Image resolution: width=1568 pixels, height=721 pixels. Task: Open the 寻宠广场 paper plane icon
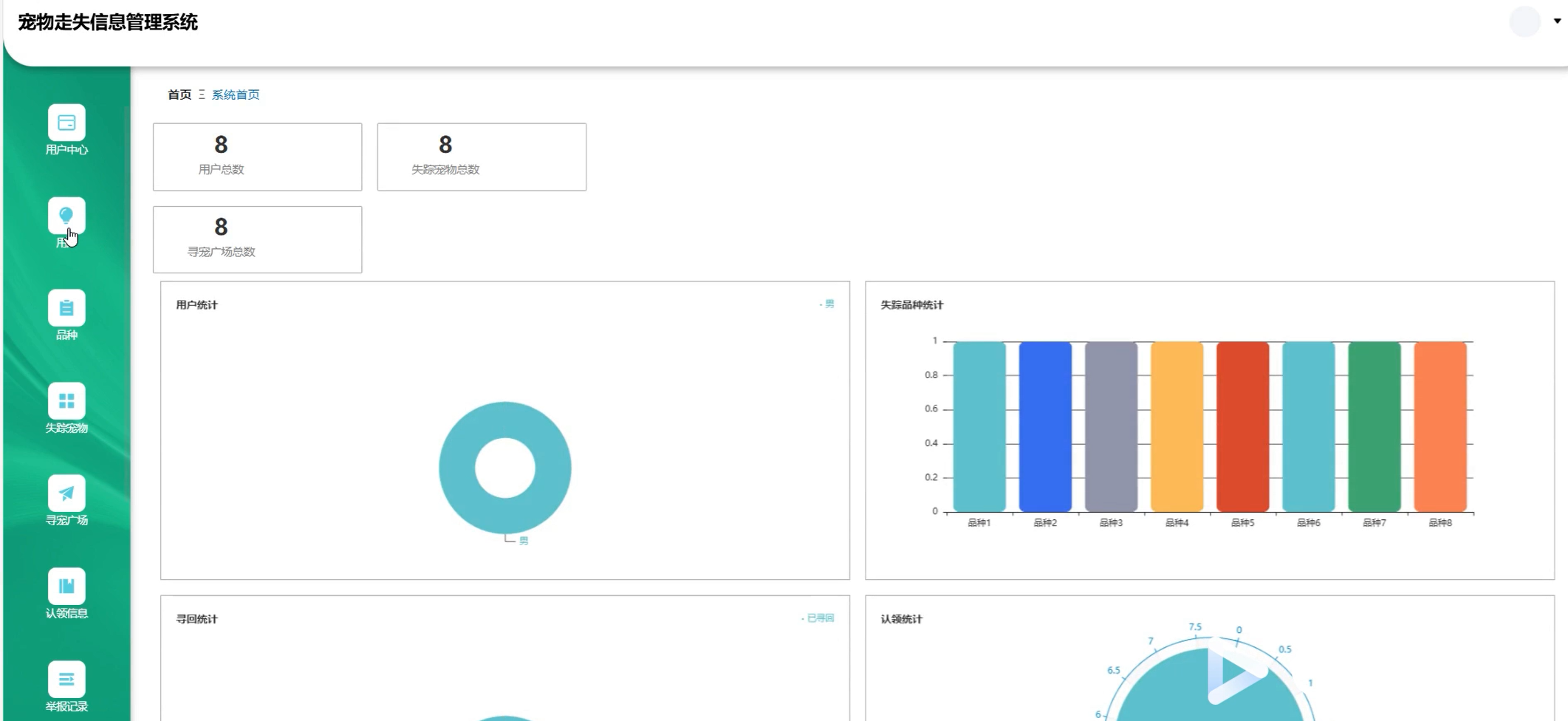(66, 493)
